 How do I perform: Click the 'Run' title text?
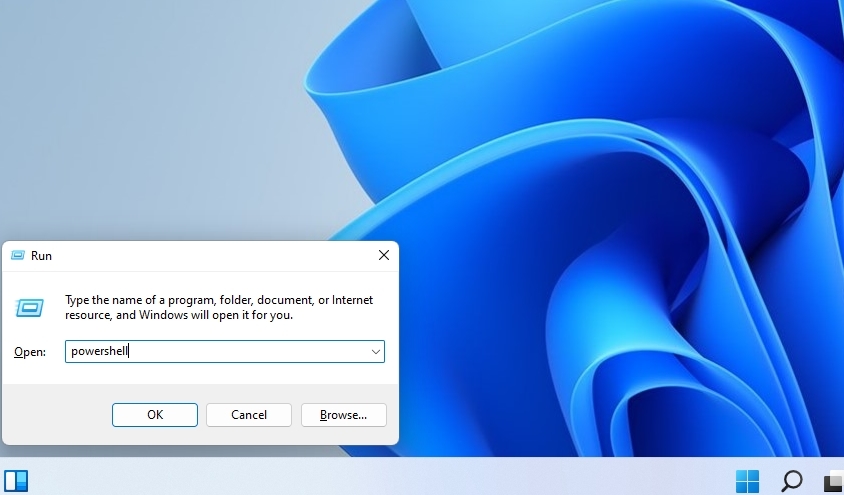(41, 256)
